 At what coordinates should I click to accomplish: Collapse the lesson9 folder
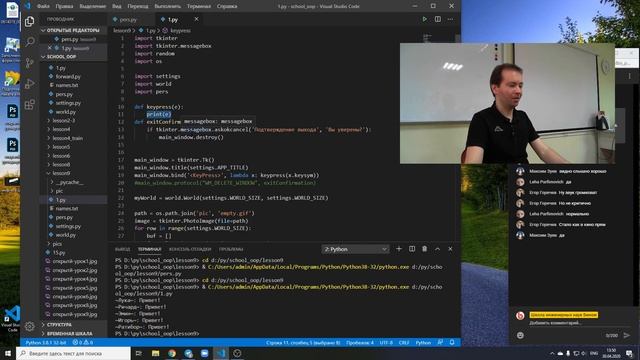click(x=61, y=173)
